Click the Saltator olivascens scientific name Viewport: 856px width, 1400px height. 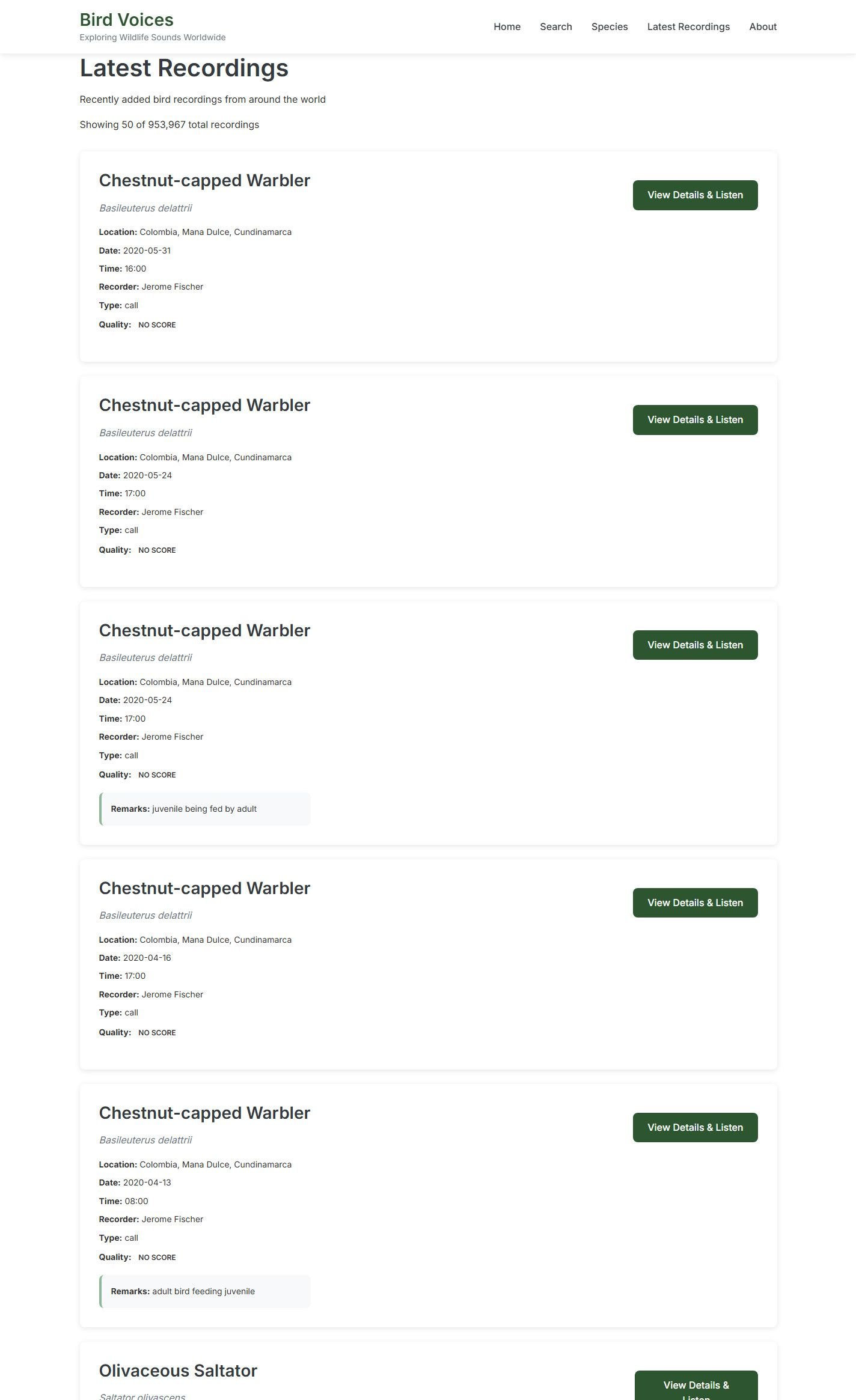pyautogui.click(x=142, y=1395)
